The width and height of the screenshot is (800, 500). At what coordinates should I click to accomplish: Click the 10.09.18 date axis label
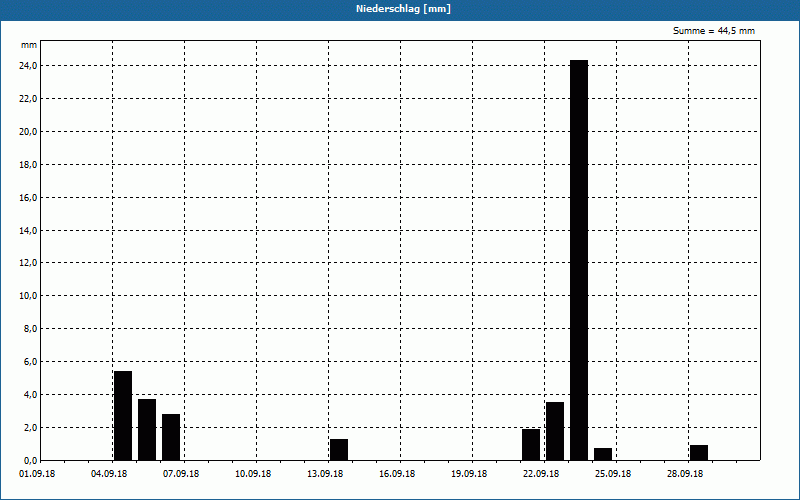pos(253,474)
